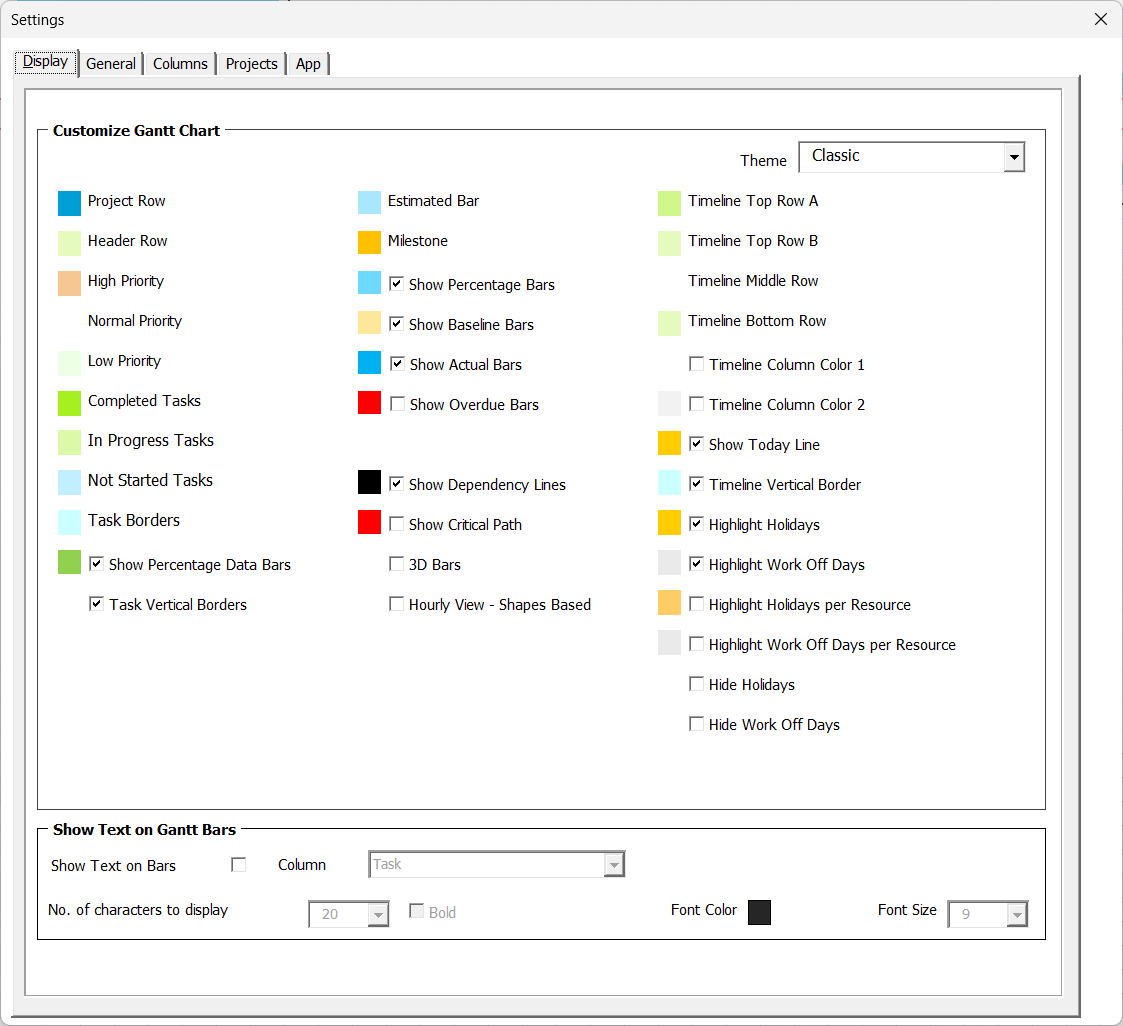The image size is (1123, 1026).
Task: Open the Columns tab
Action: coord(180,64)
